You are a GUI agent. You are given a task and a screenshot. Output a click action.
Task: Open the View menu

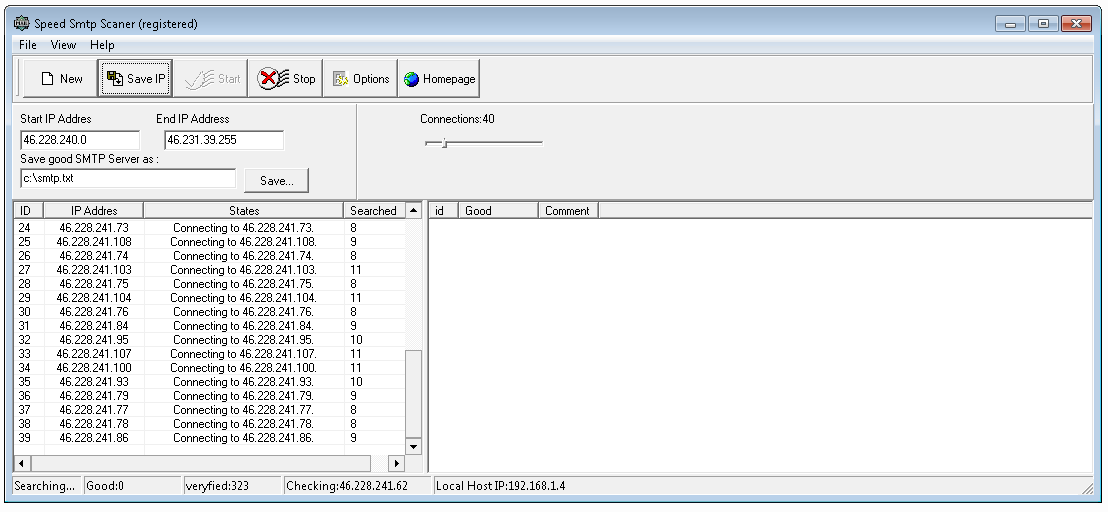pyautogui.click(x=63, y=45)
